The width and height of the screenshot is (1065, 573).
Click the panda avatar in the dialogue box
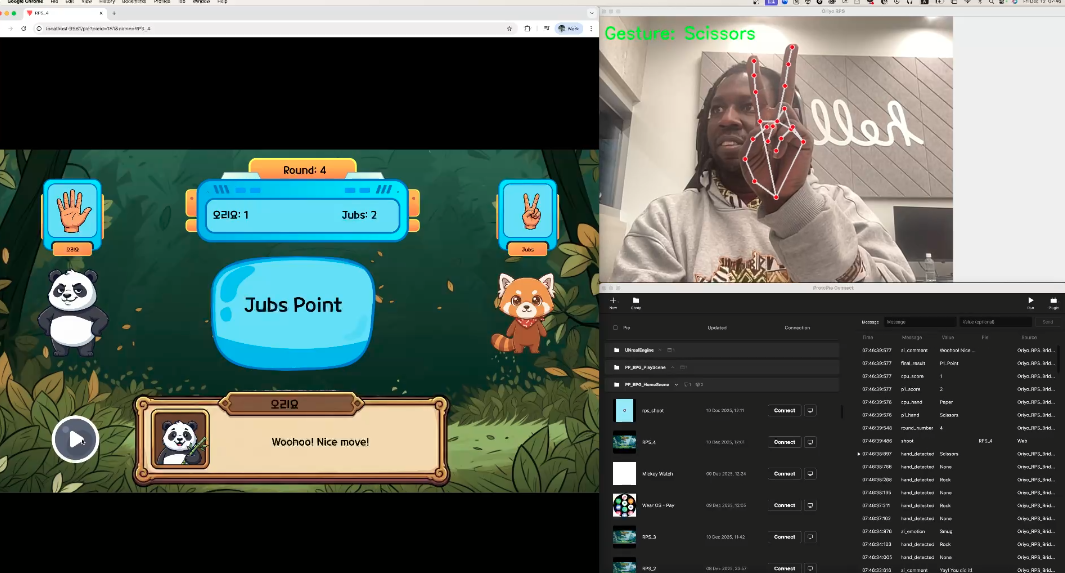pos(180,439)
